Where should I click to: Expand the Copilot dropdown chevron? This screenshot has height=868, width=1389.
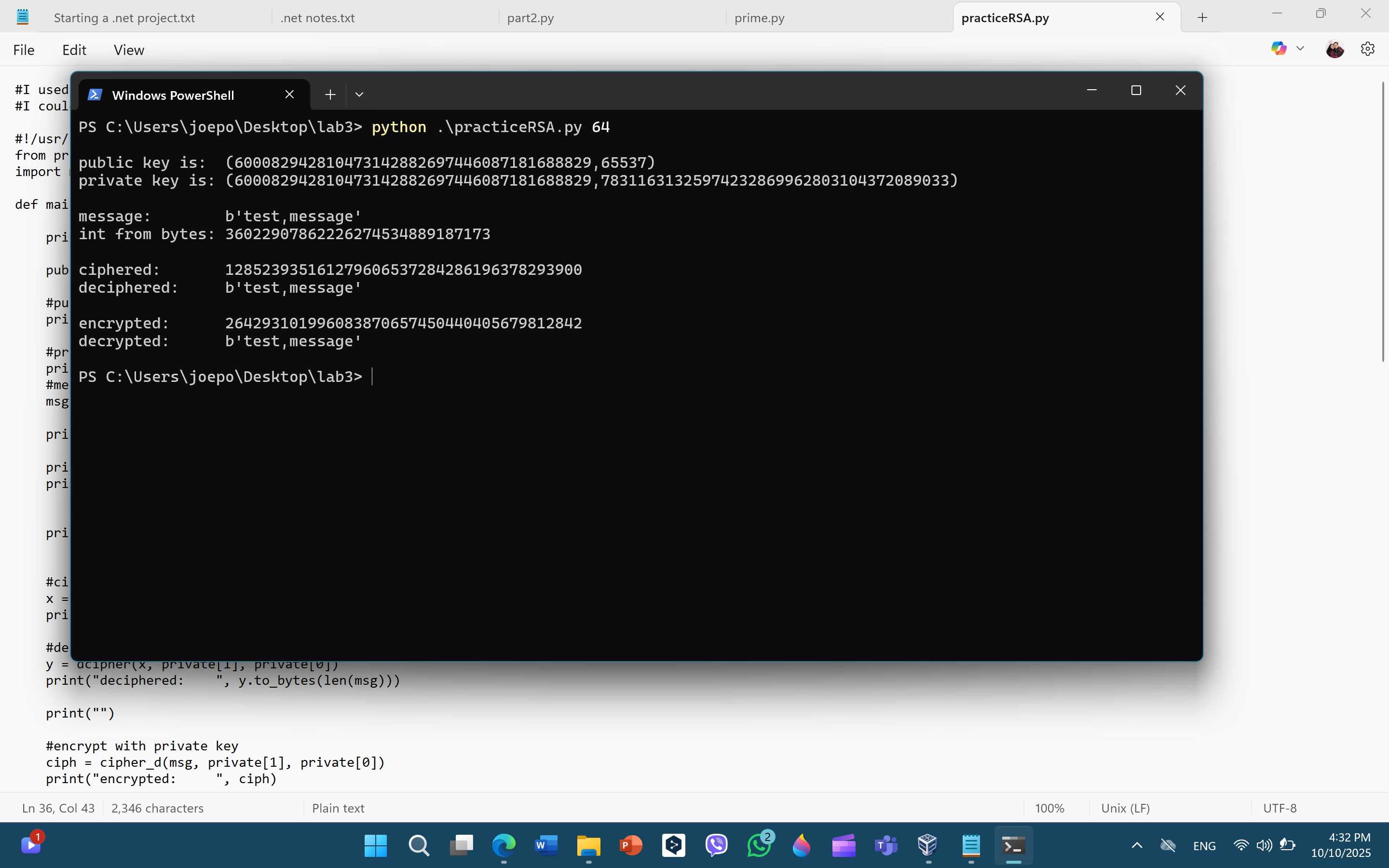(1299, 49)
